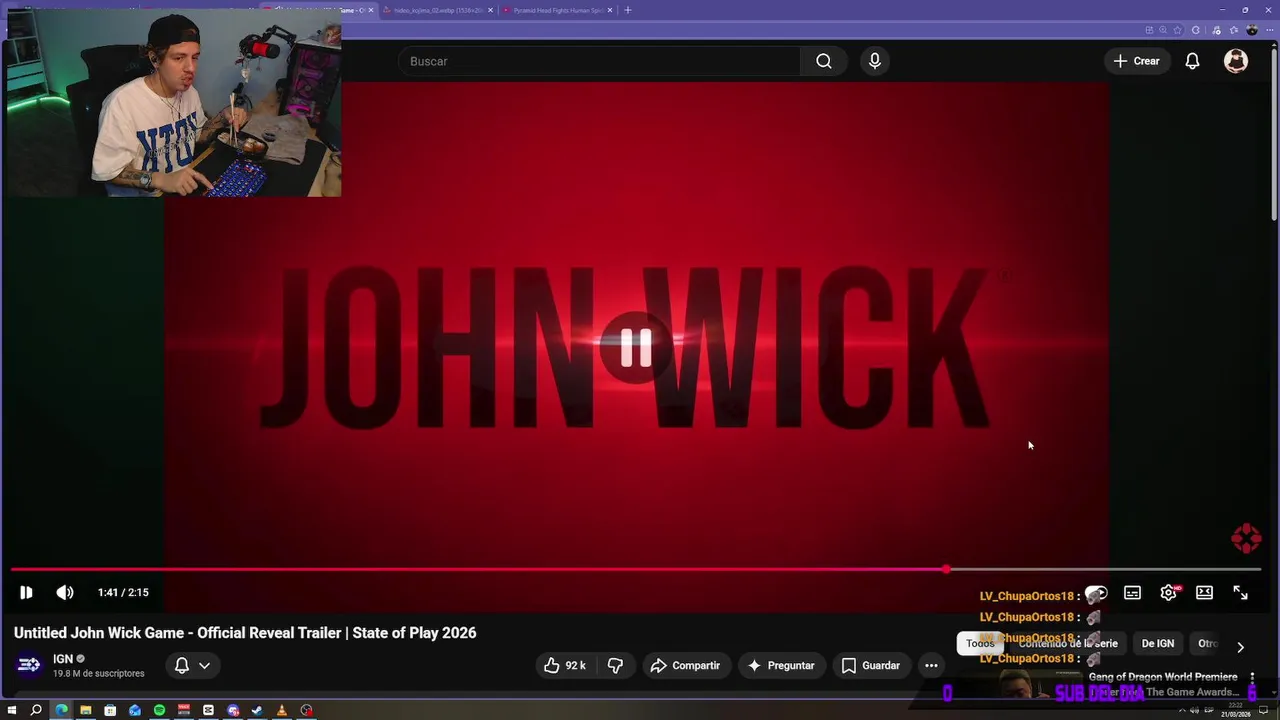Open the account avatar menu
Viewport: 1280px width, 720px height.
click(1236, 61)
